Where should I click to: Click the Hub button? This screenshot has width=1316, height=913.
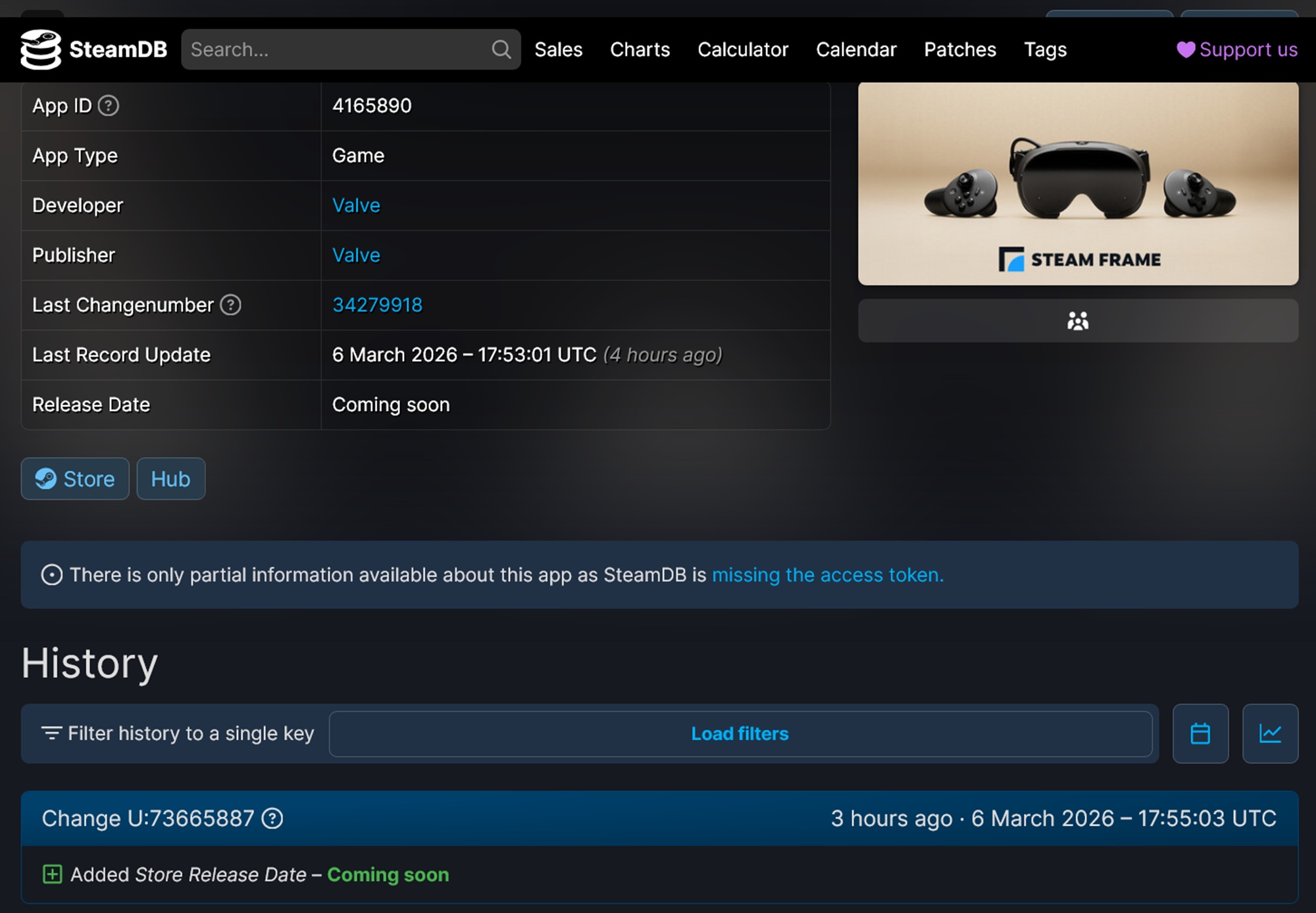point(170,479)
